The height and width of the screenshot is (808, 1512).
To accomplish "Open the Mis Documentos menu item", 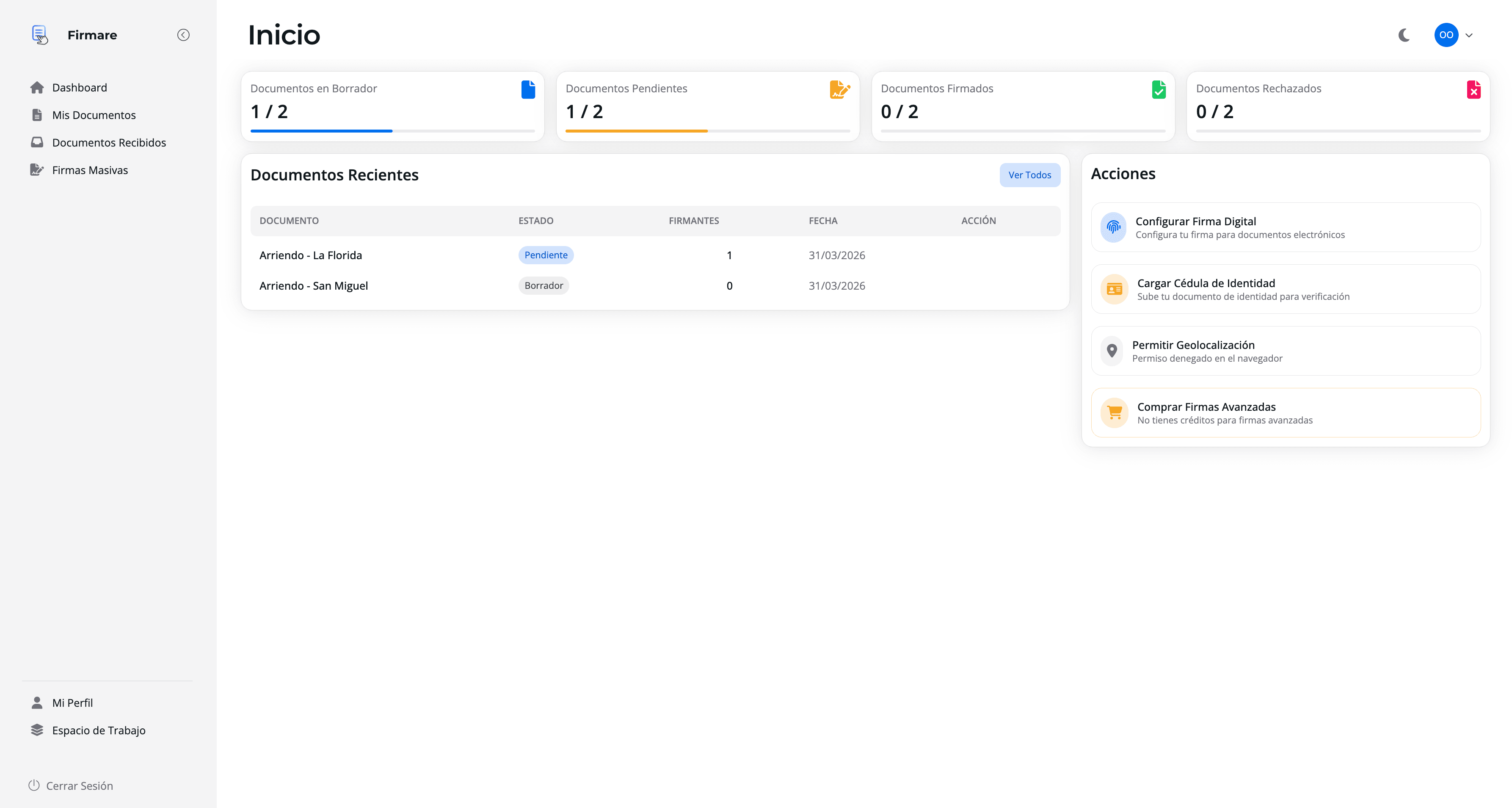I will click(x=94, y=114).
